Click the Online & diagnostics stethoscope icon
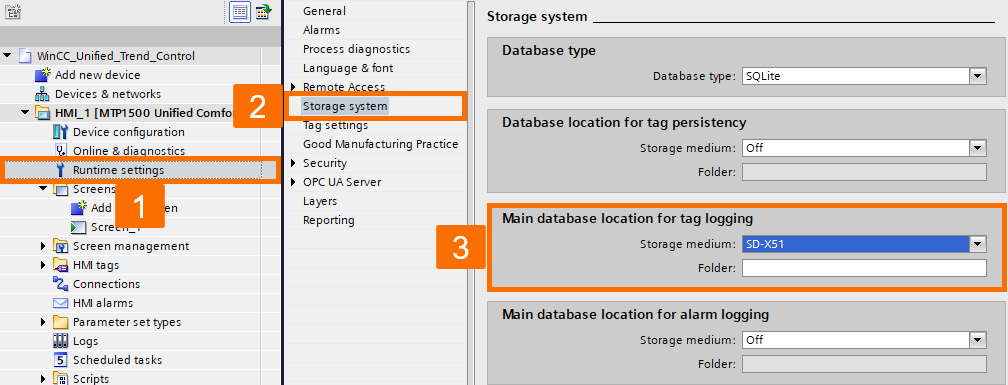This screenshot has width=1008, height=385. [x=61, y=151]
